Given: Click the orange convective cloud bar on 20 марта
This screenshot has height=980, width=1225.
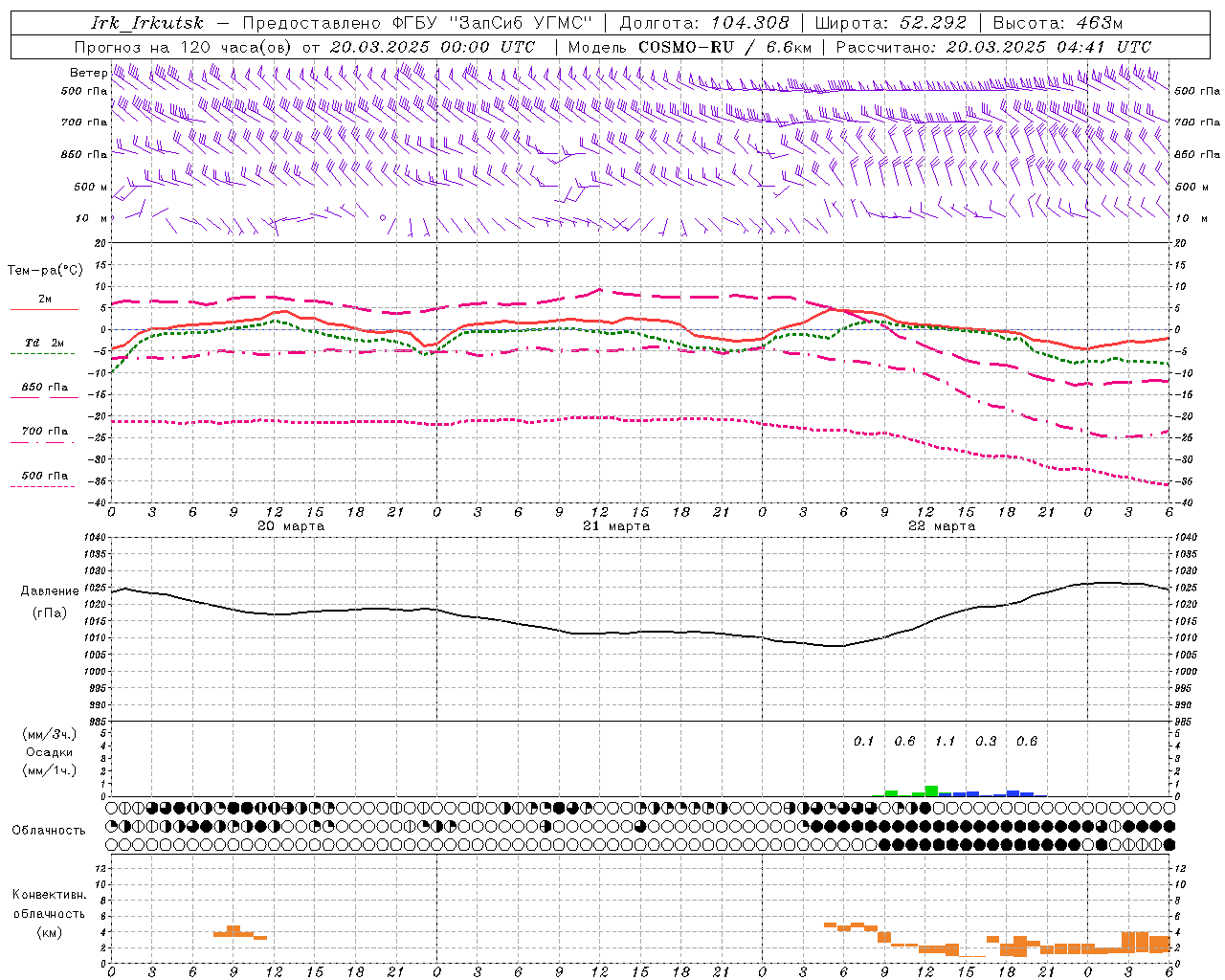Looking at the screenshot, I should (240, 932).
